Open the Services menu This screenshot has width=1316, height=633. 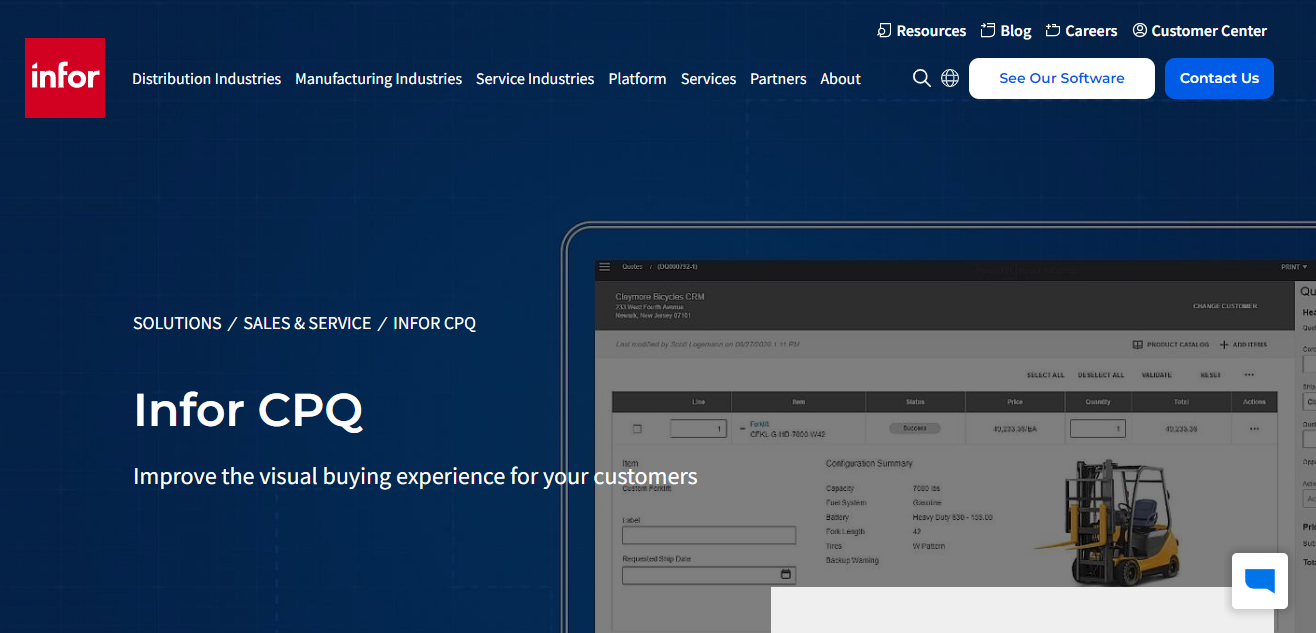point(708,79)
